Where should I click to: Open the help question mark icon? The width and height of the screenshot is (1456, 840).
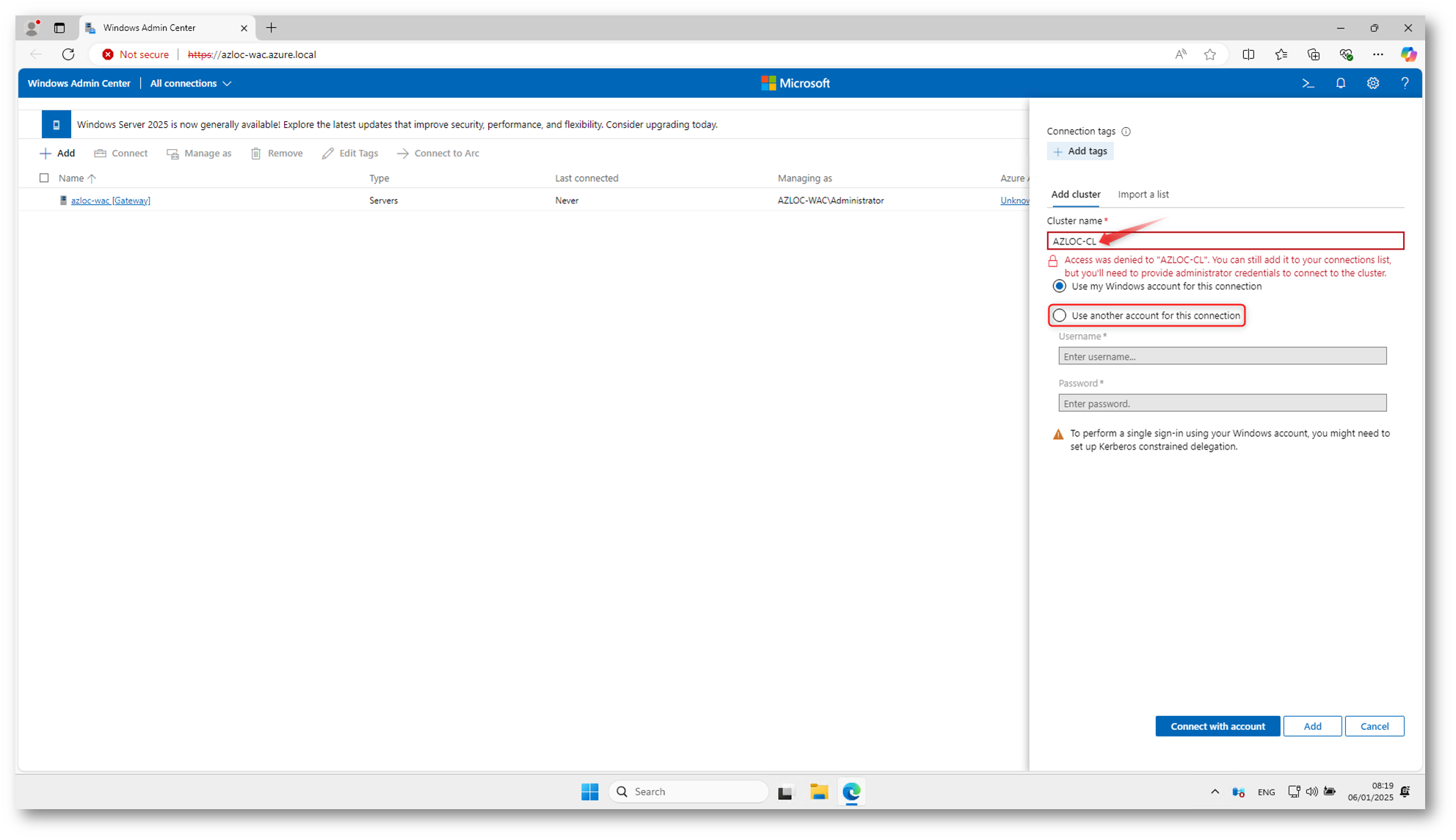1405,84
